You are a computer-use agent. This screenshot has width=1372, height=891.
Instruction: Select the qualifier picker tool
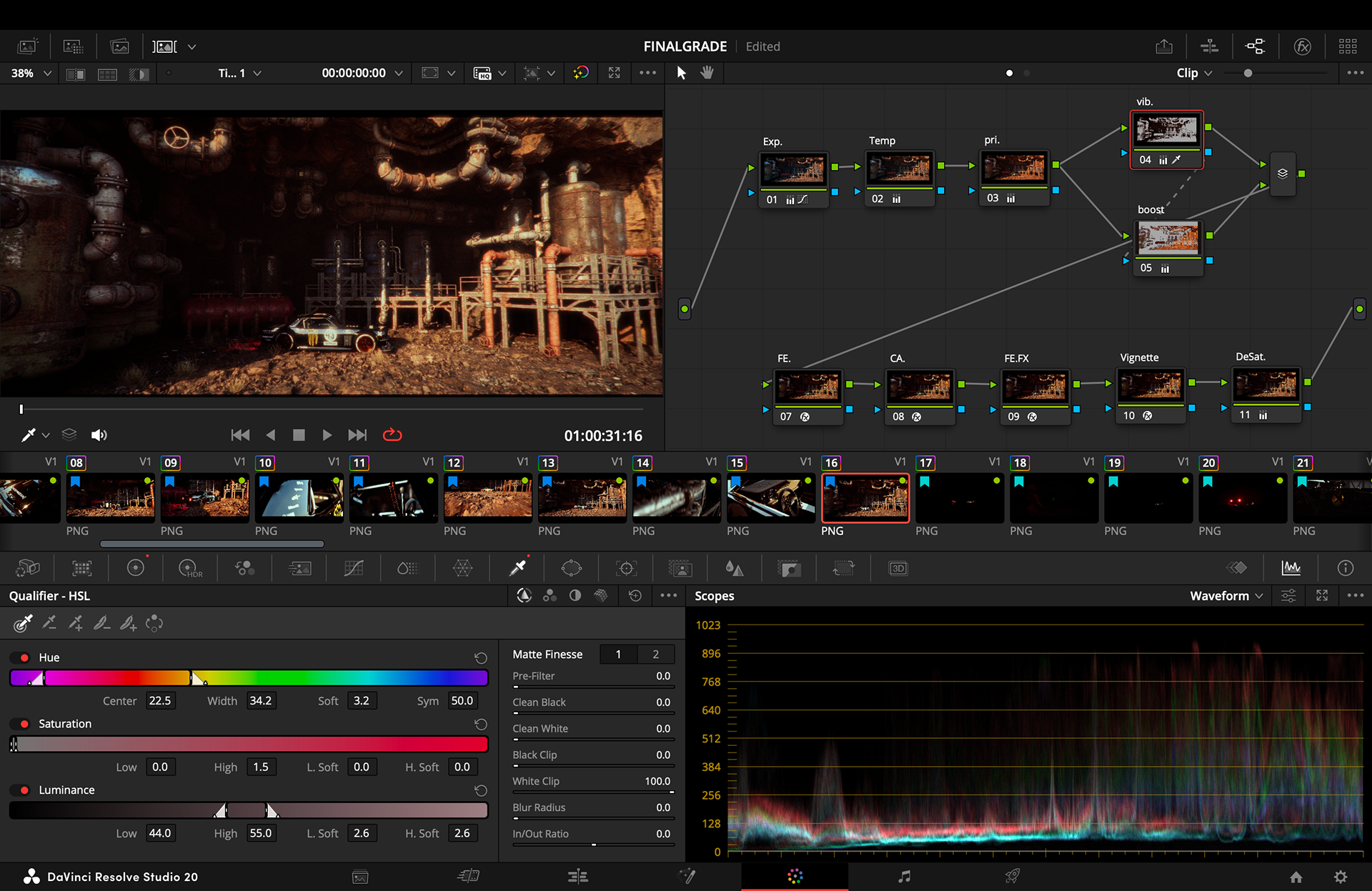coord(24,623)
